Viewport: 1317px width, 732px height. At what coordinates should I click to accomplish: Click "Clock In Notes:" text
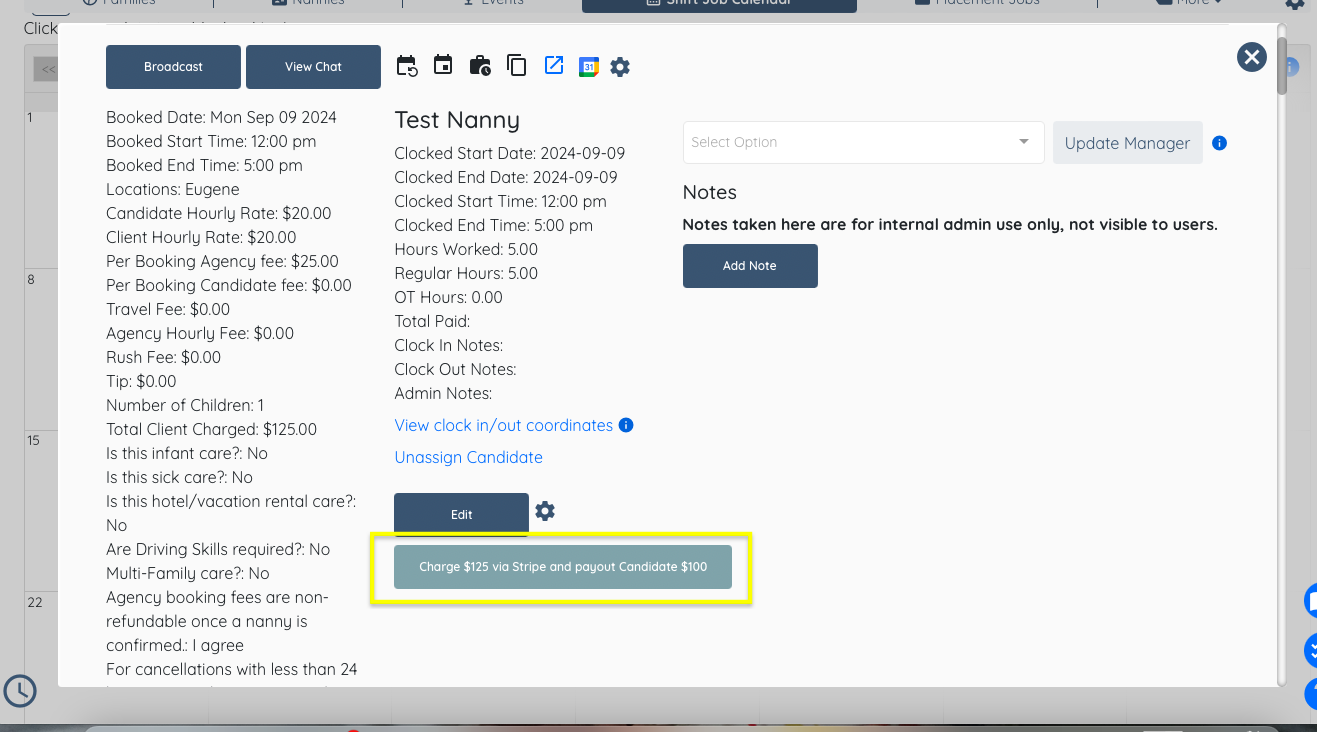click(449, 345)
